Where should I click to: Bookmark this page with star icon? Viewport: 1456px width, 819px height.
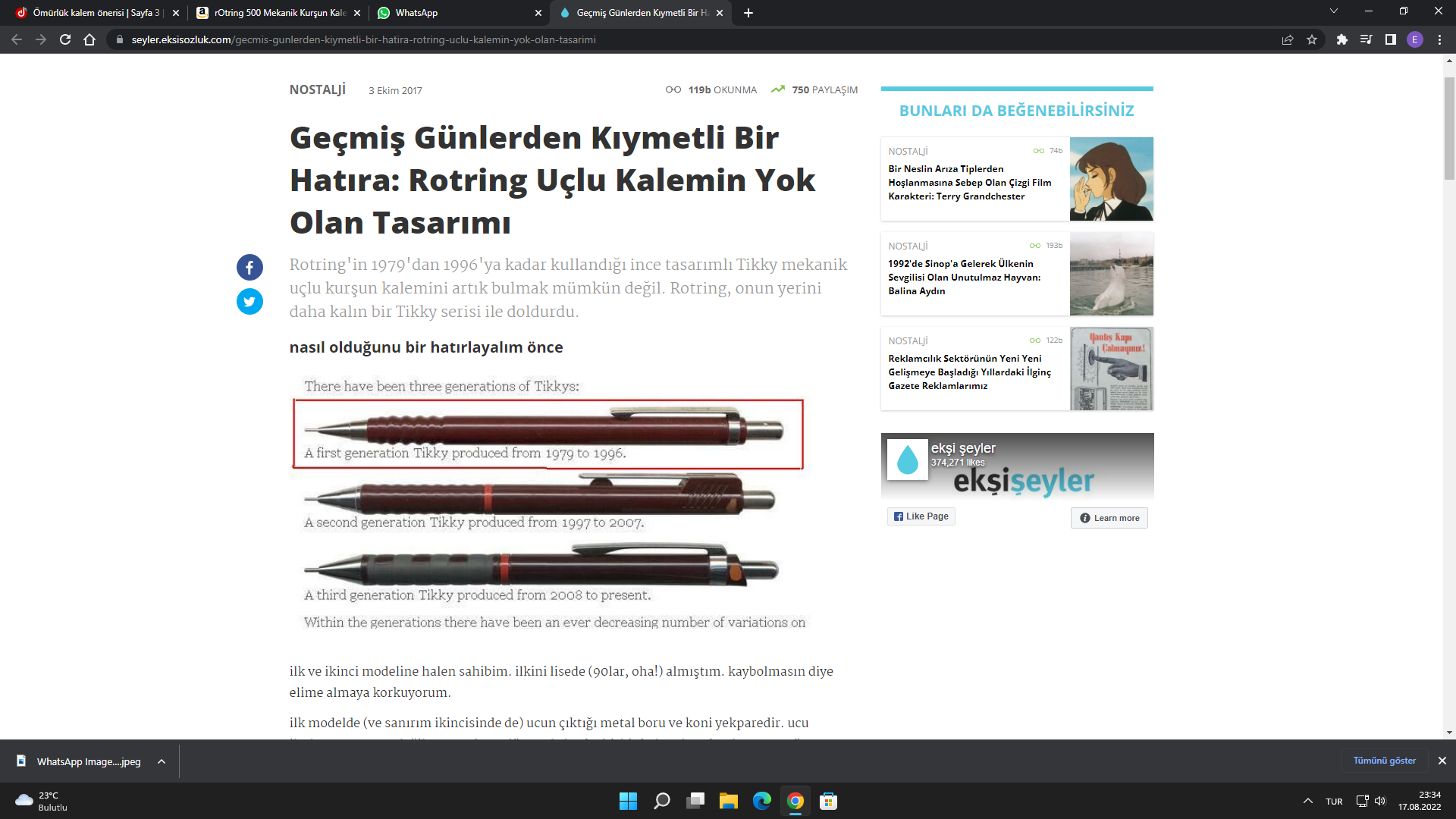[x=1312, y=39]
